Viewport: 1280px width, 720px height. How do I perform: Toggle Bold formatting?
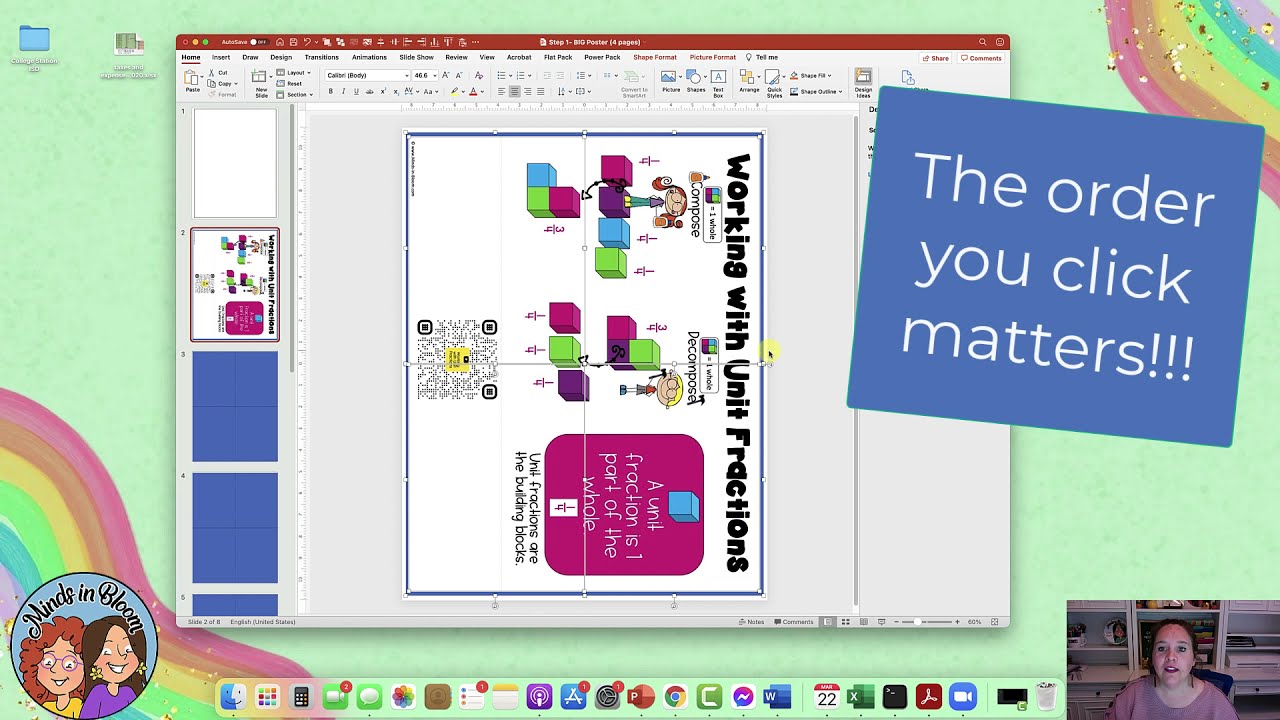[331, 92]
